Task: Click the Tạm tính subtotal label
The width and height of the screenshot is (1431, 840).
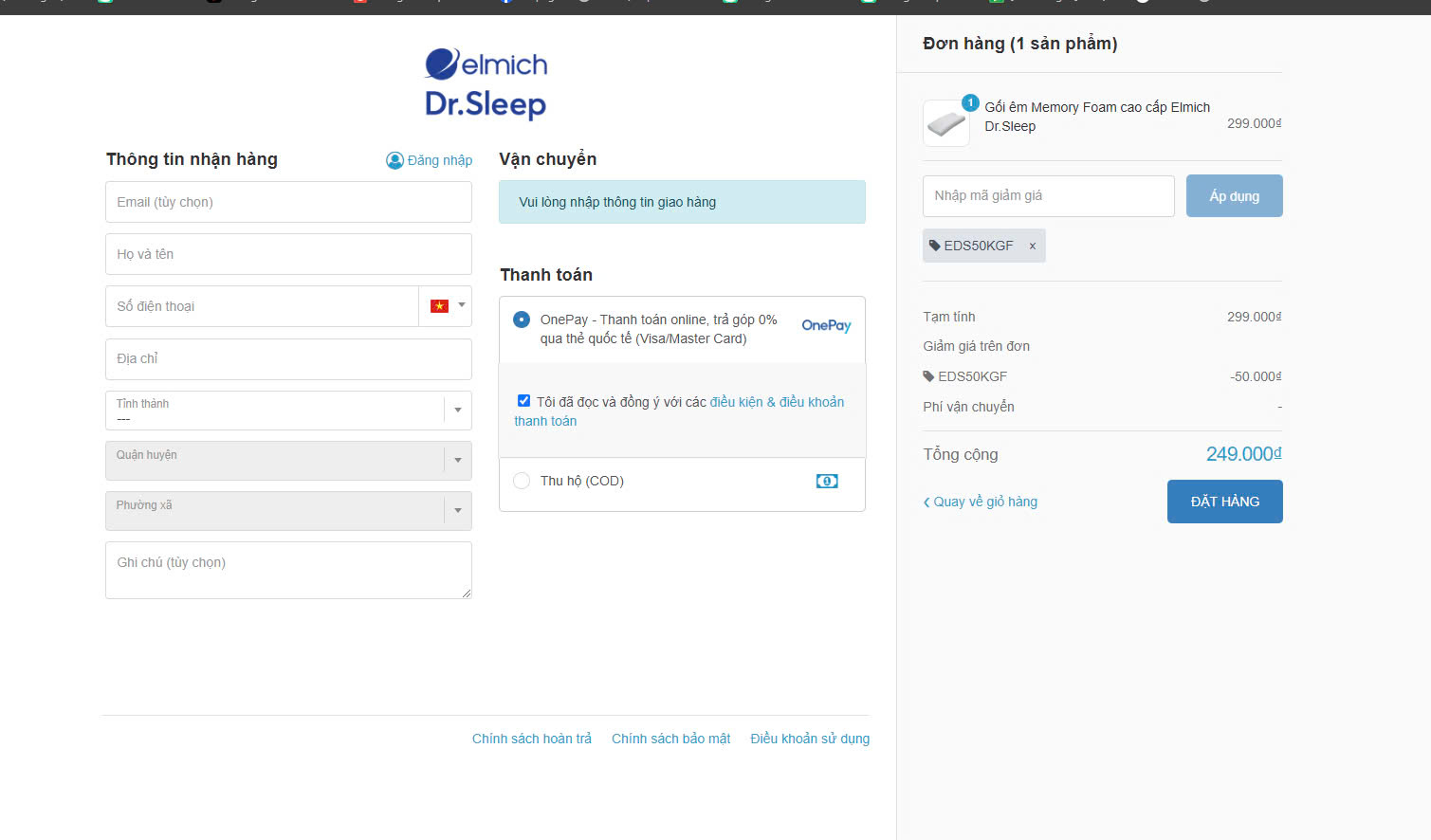Action: coord(949,317)
